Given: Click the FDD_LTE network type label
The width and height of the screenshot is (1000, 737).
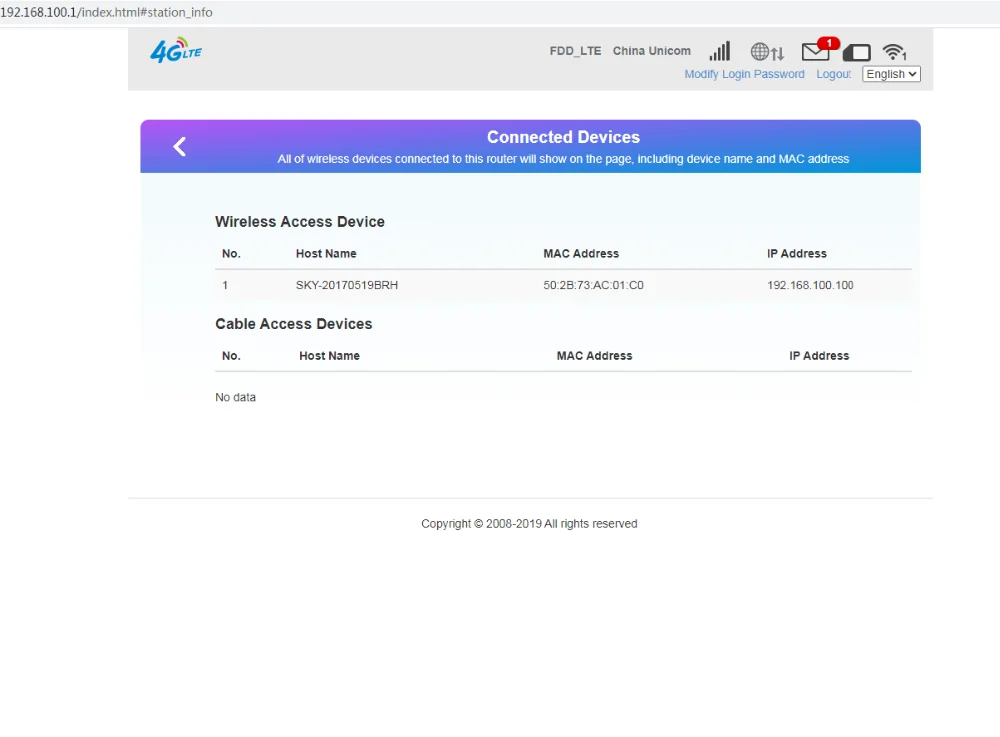Looking at the screenshot, I should pos(575,51).
